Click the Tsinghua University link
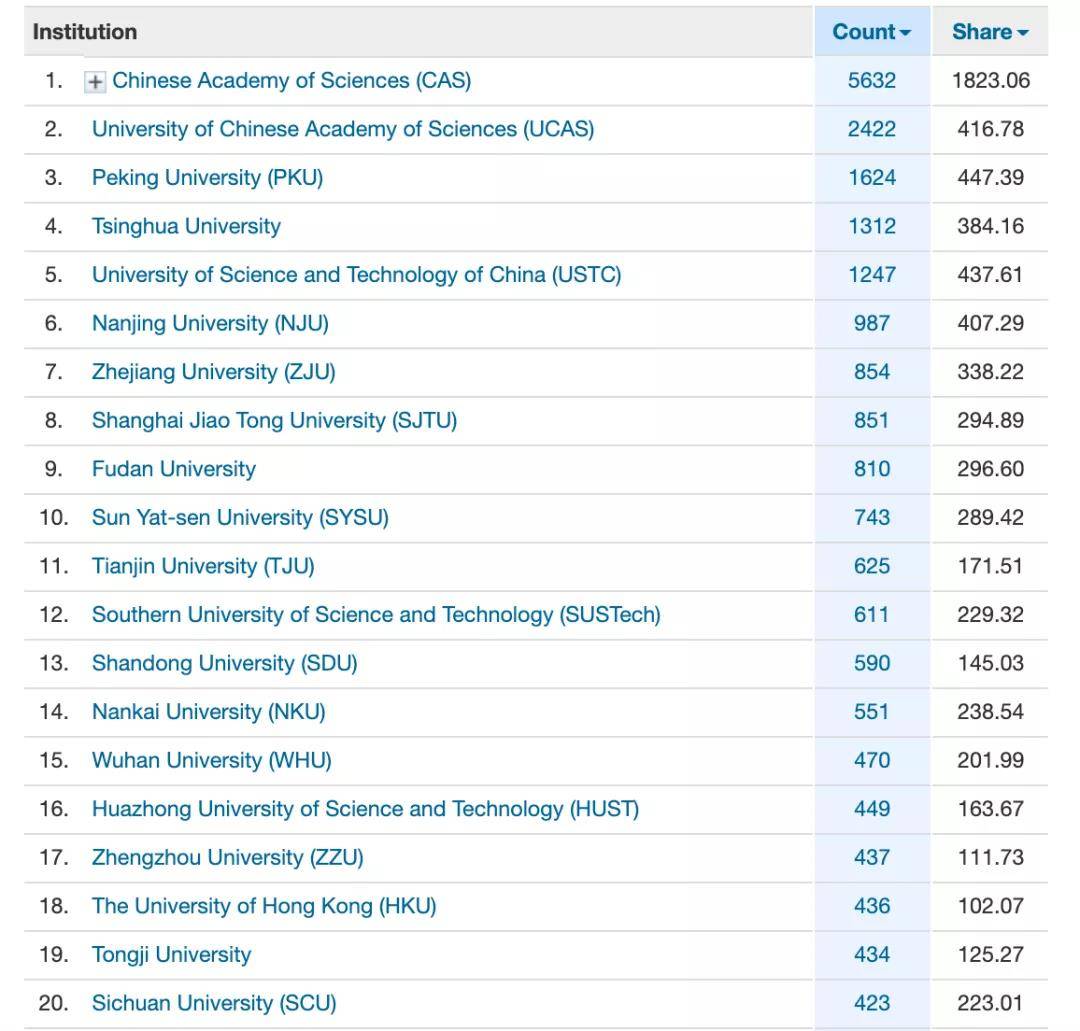 click(x=186, y=226)
